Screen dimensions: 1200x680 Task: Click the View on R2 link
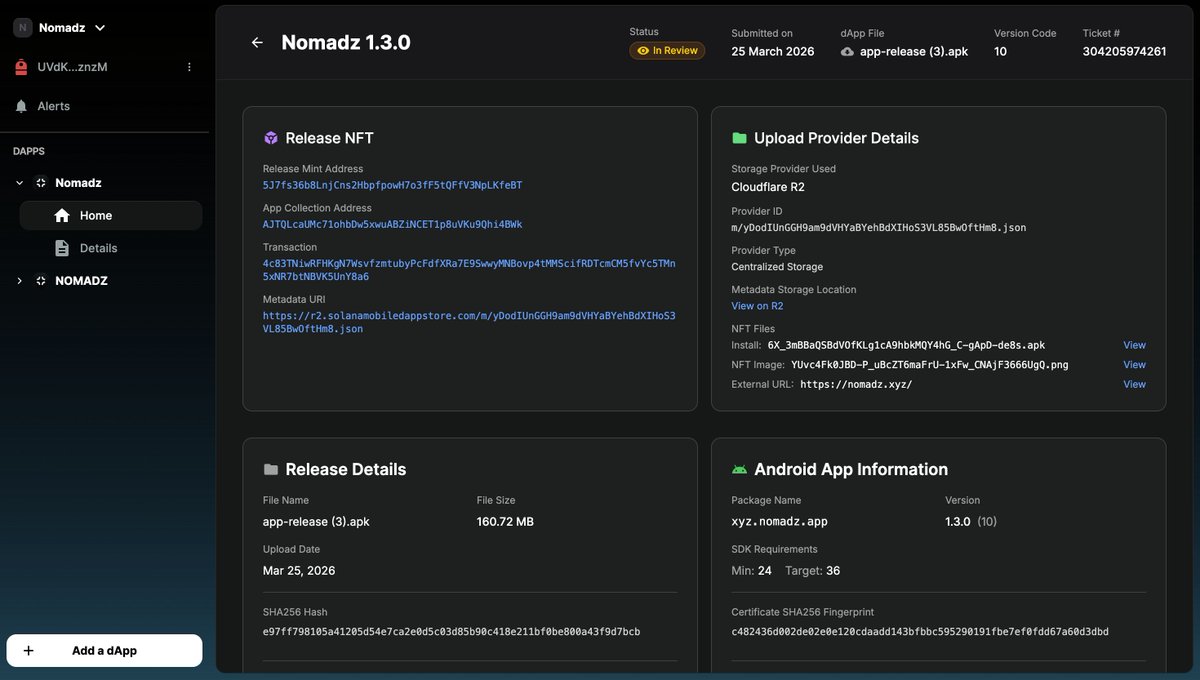[757, 306]
